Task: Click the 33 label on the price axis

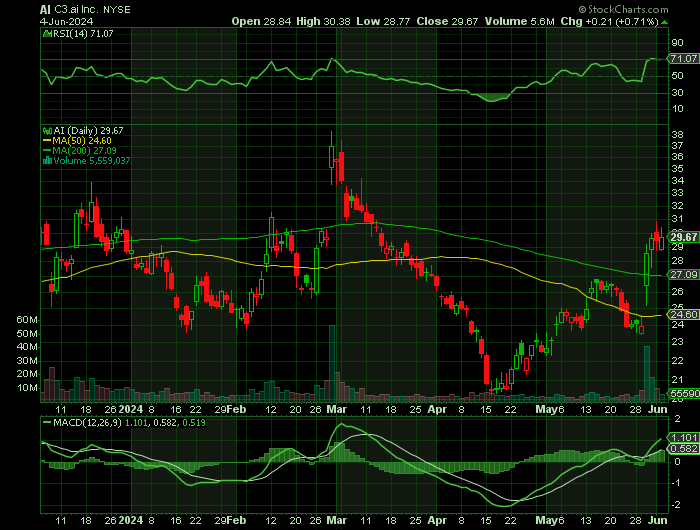Action: (x=677, y=192)
